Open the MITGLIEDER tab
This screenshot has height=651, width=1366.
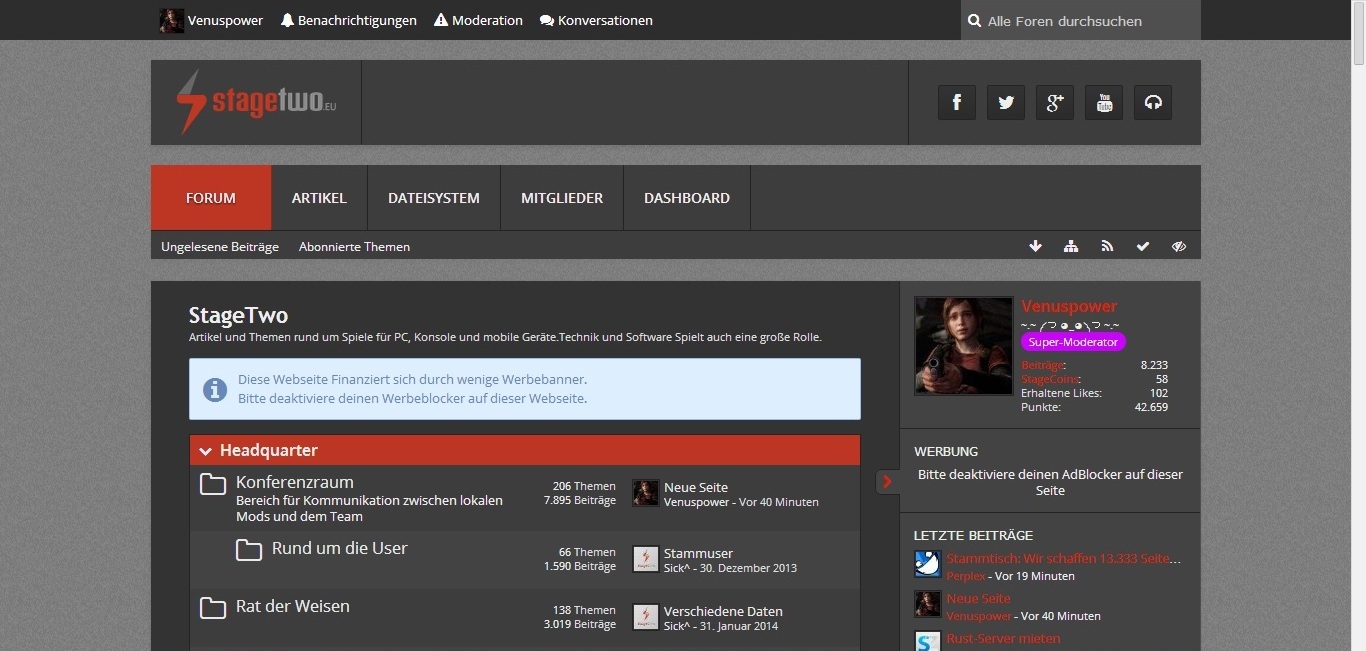pyautogui.click(x=562, y=198)
